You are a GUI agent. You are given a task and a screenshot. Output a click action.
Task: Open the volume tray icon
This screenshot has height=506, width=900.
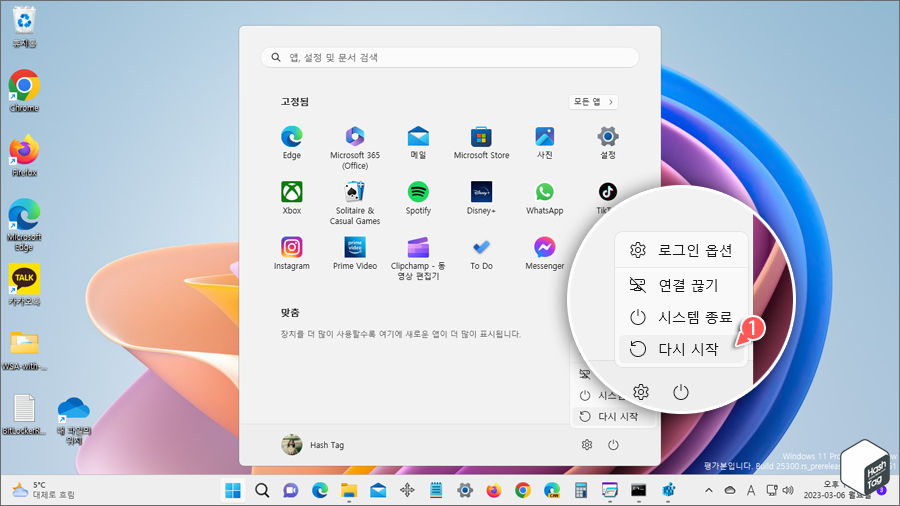pyautogui.click(x=788, y=491)
